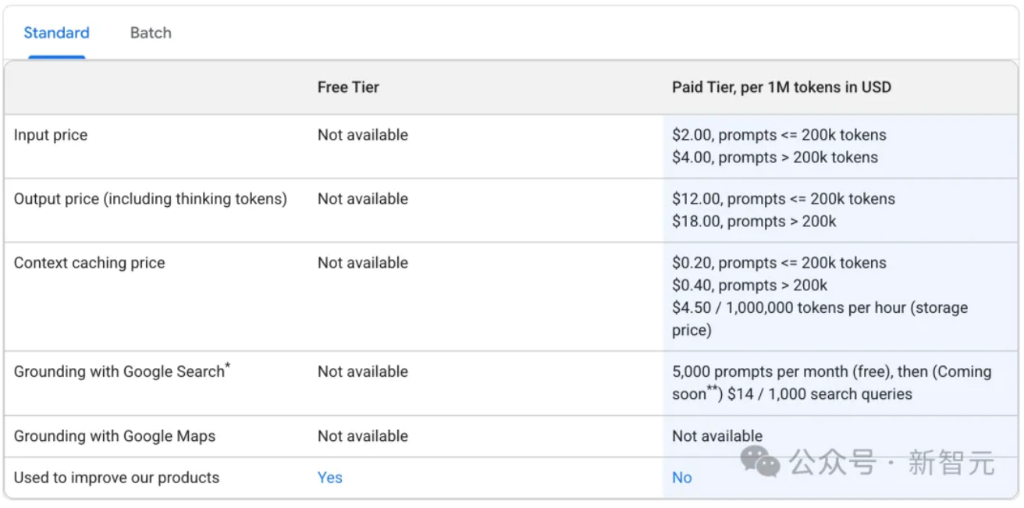Click the Grounding with Google Search label
The height and width of the screenshot is (508, 1024).
[121, 372]
